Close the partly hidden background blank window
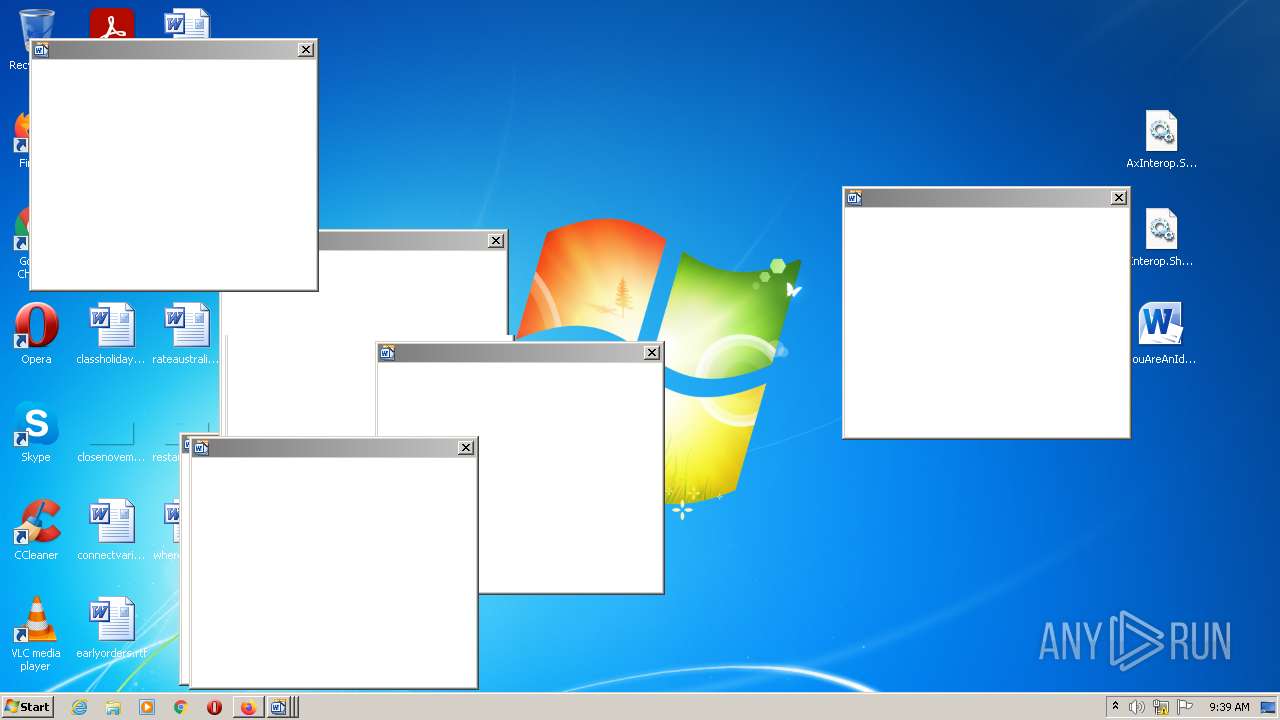 click(x=496, y=241)
